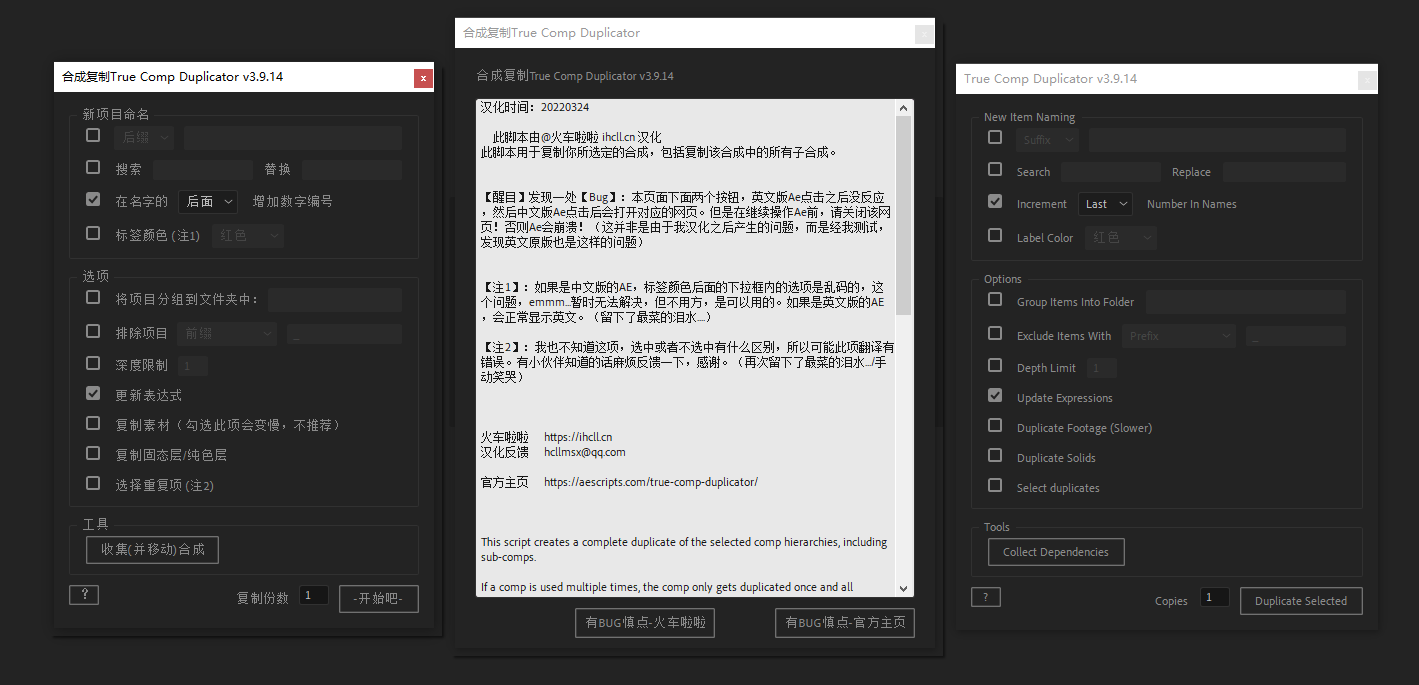
Task: Open the Last increment dropdown
Action: pyautogui.click(x=1106, y=203)
